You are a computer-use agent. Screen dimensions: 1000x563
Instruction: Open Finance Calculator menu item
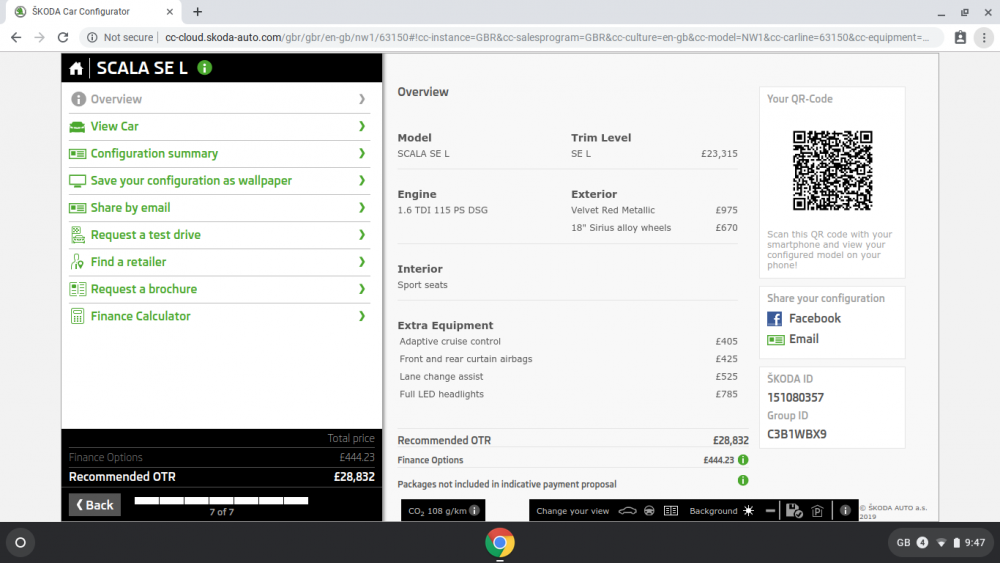click(x=219, y=316)
